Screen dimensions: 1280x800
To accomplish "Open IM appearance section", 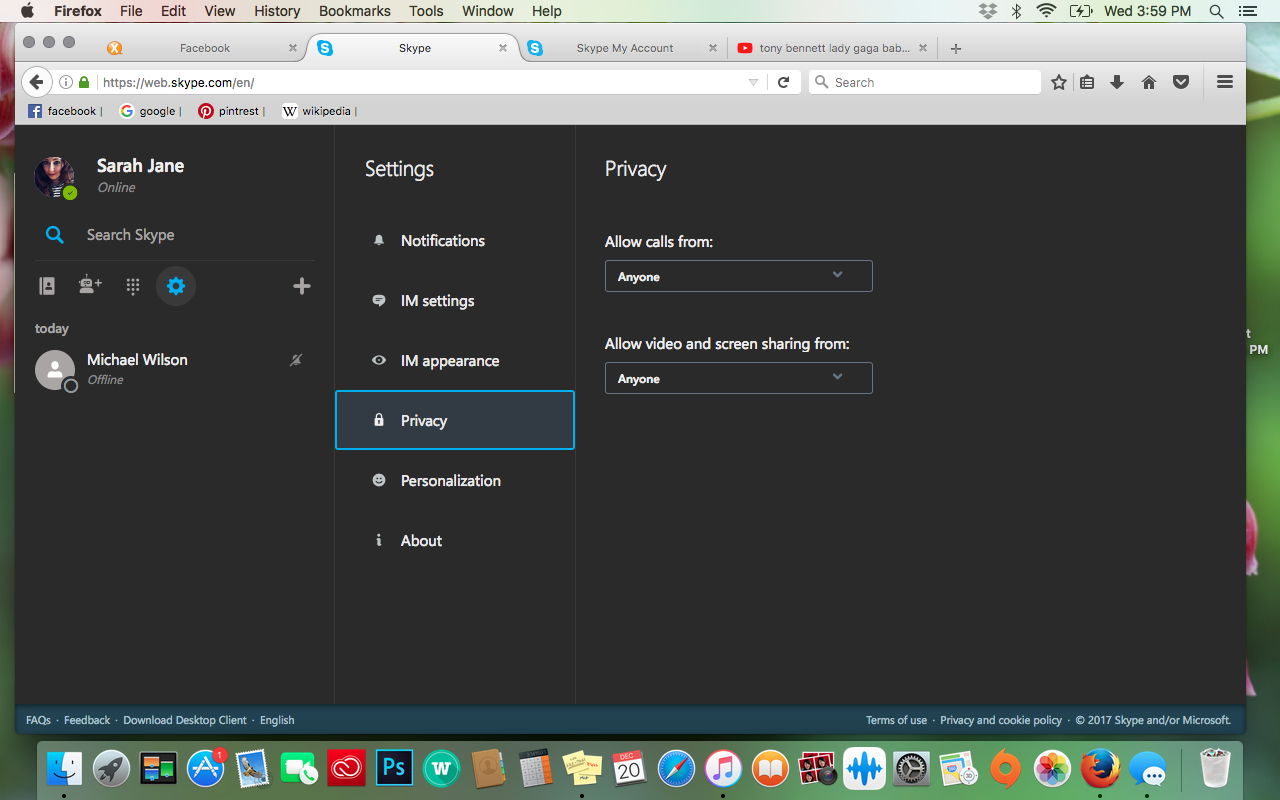I will pos(455,360).
